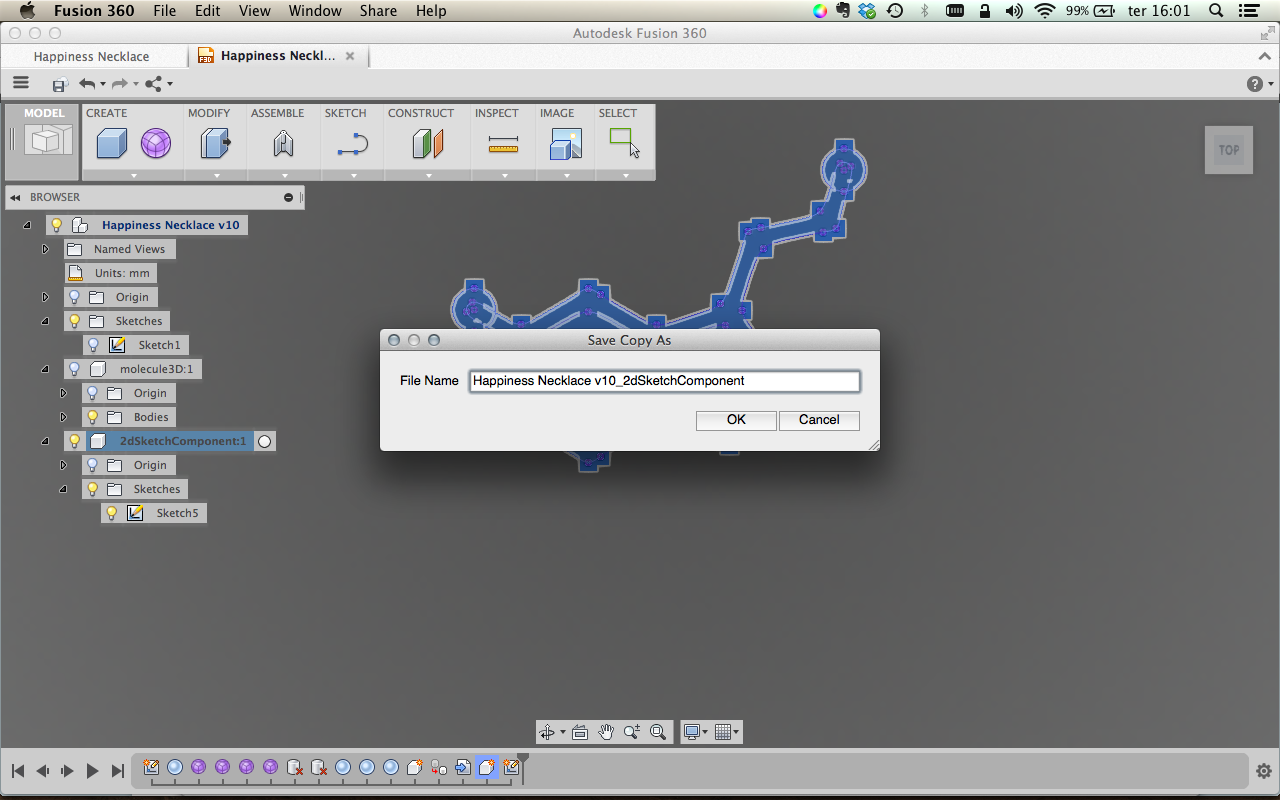Viewport: 1280px width, 800px height.
Task: Toggle visibility bulb of Bodies folder
Action: (x=93, y=417)
